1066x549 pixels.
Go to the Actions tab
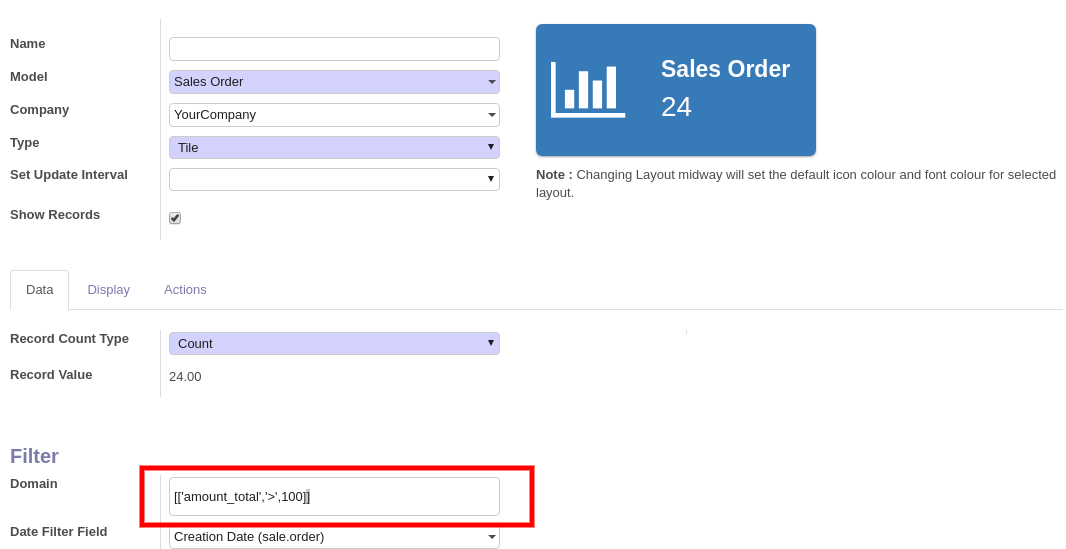(x=185, y=290)
